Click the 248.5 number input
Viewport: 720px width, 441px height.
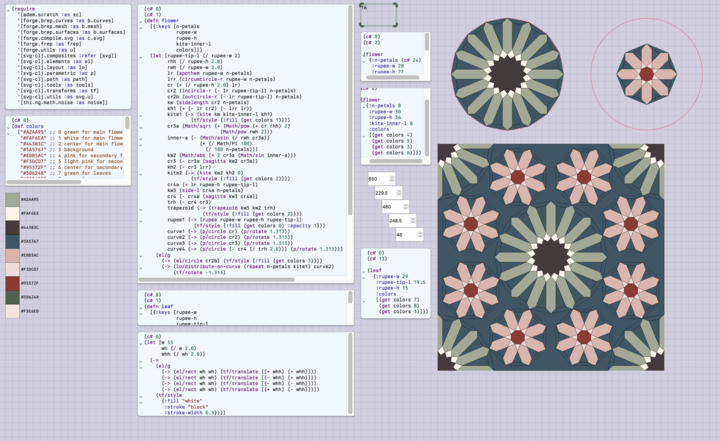tap(402, 220)
